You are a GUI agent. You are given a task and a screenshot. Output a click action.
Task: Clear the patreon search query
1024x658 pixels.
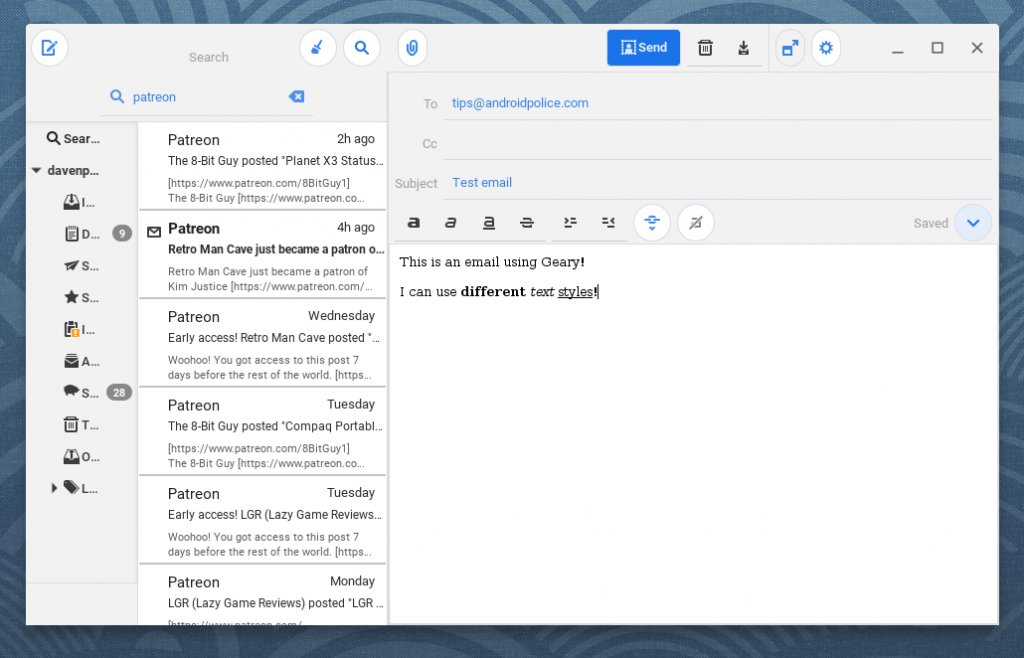[296, 96]
